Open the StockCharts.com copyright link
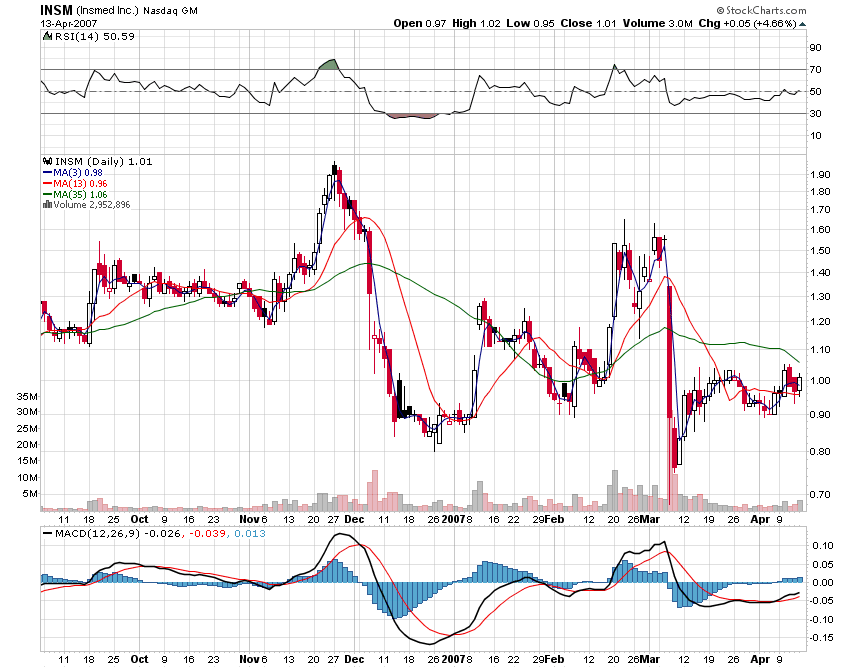 [x=761, y=10]
